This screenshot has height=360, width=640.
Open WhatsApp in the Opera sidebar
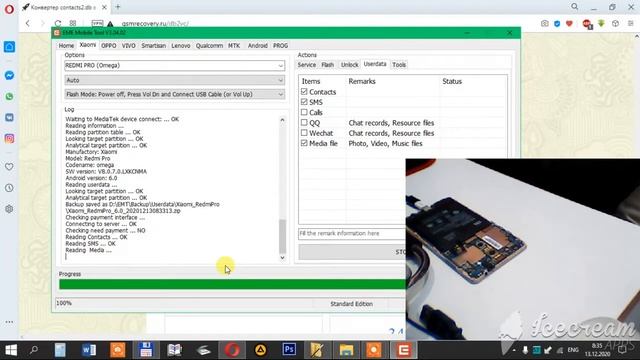[x=9, y=97]
